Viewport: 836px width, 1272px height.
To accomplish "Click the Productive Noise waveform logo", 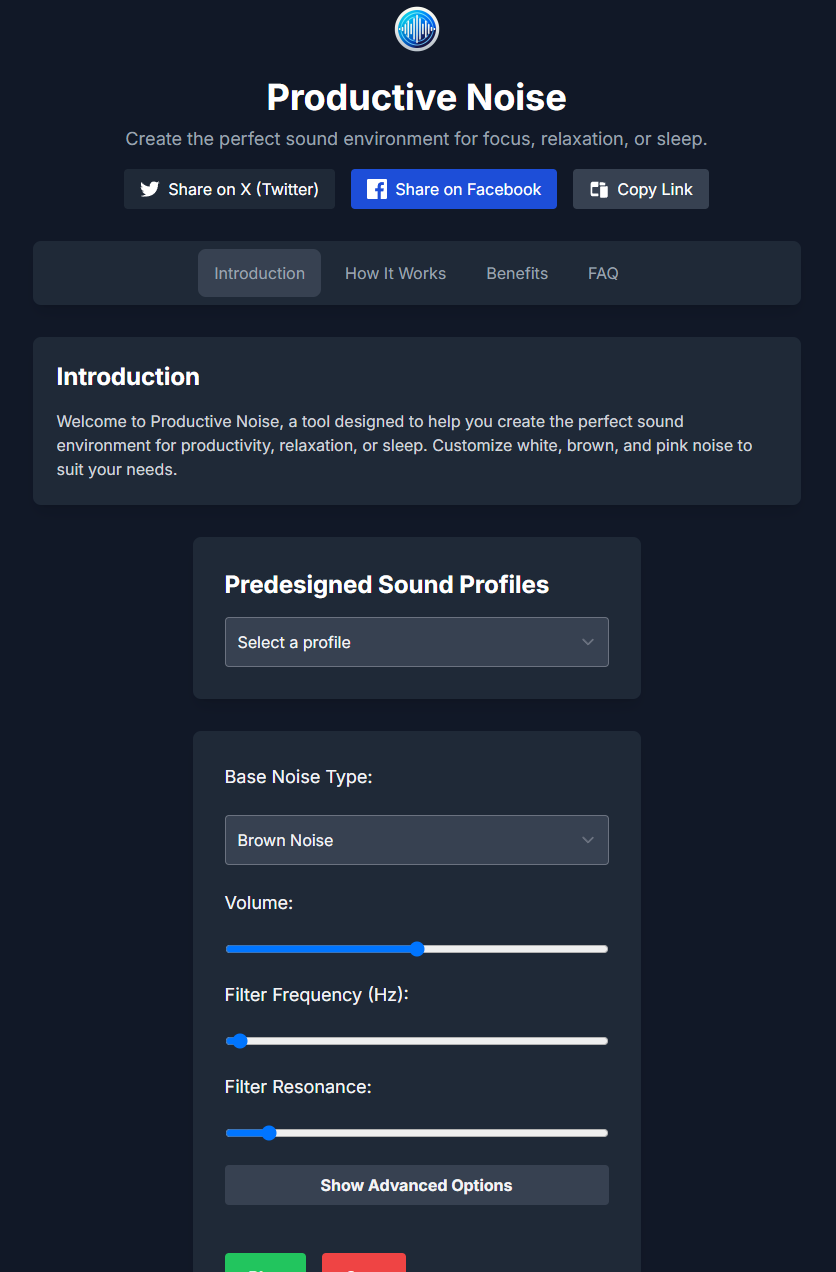I will [x=417, y=29].
